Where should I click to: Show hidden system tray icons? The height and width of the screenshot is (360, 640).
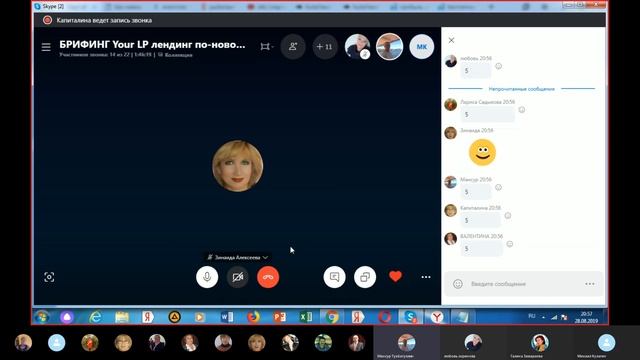tap(543, 317)
